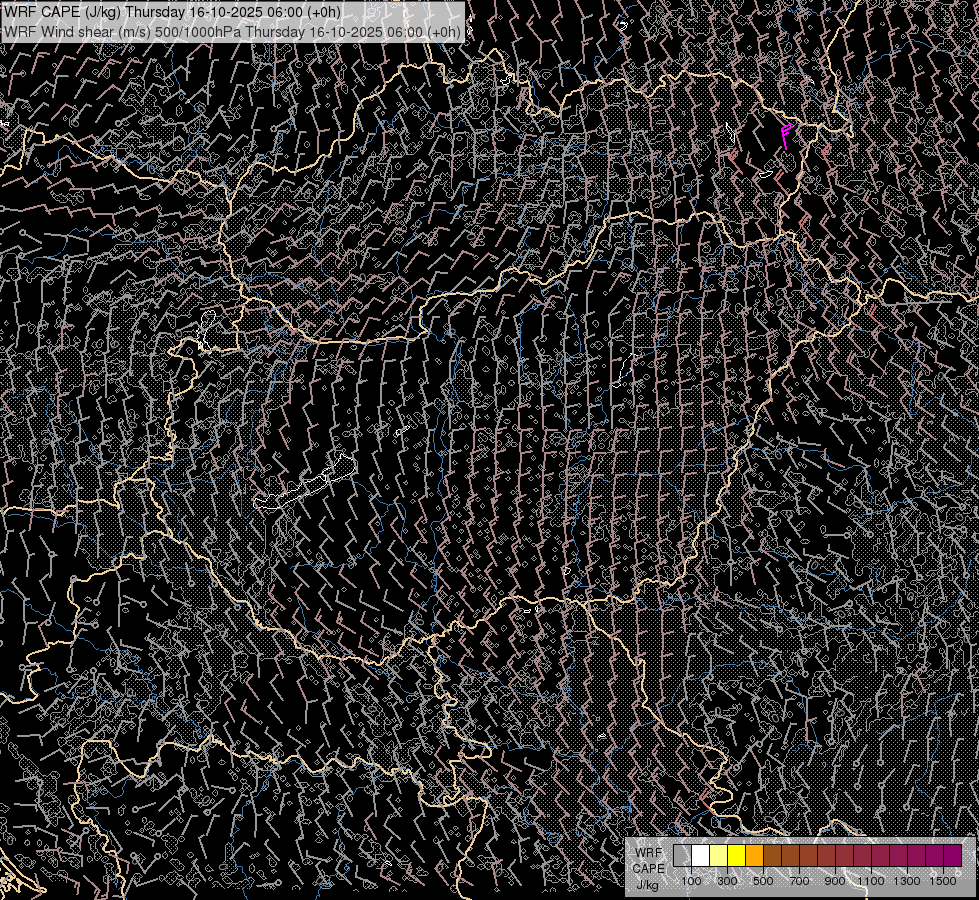Click the 100 legend value label

[x=691, y=881]
